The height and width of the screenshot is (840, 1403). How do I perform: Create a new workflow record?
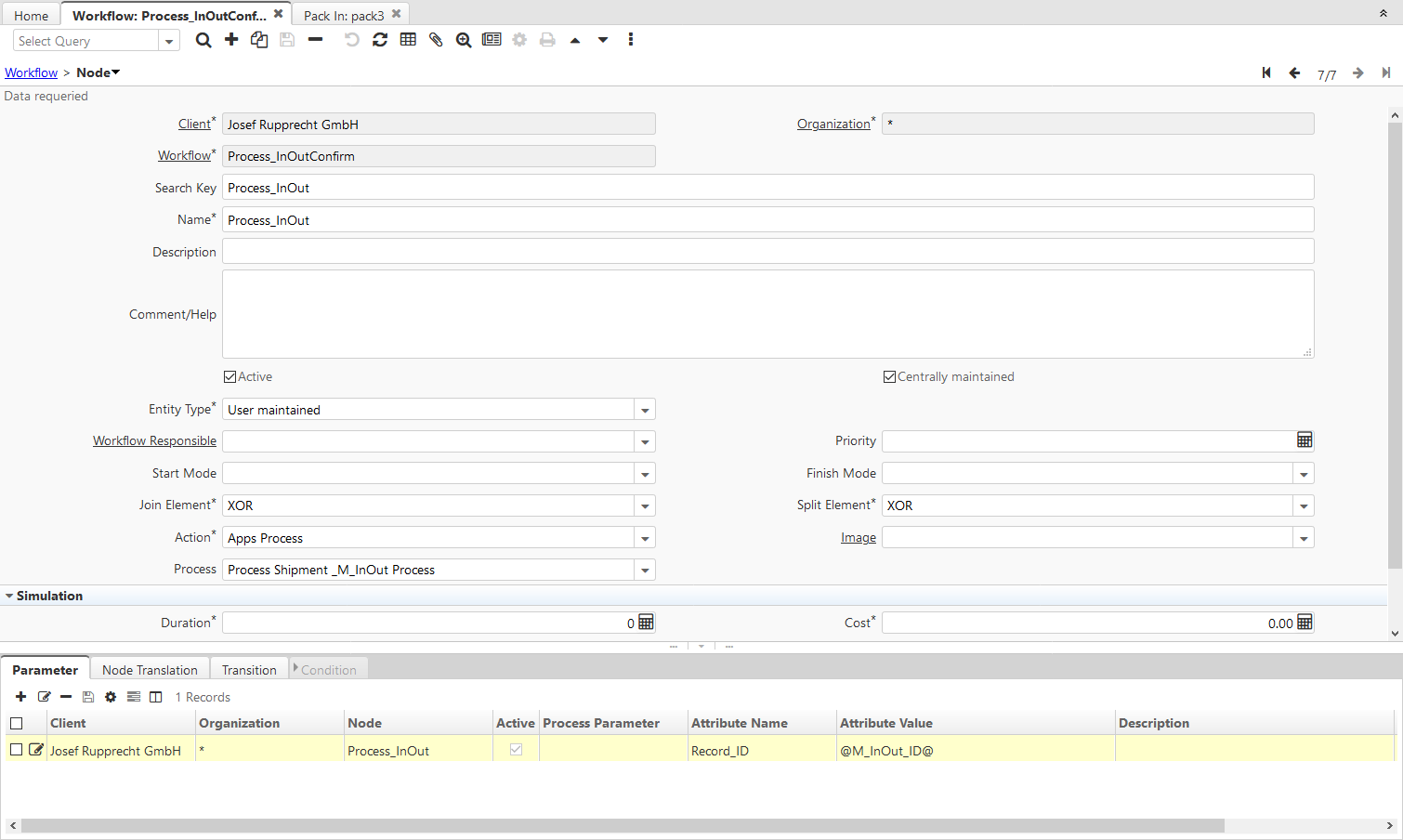click(231, 40)
